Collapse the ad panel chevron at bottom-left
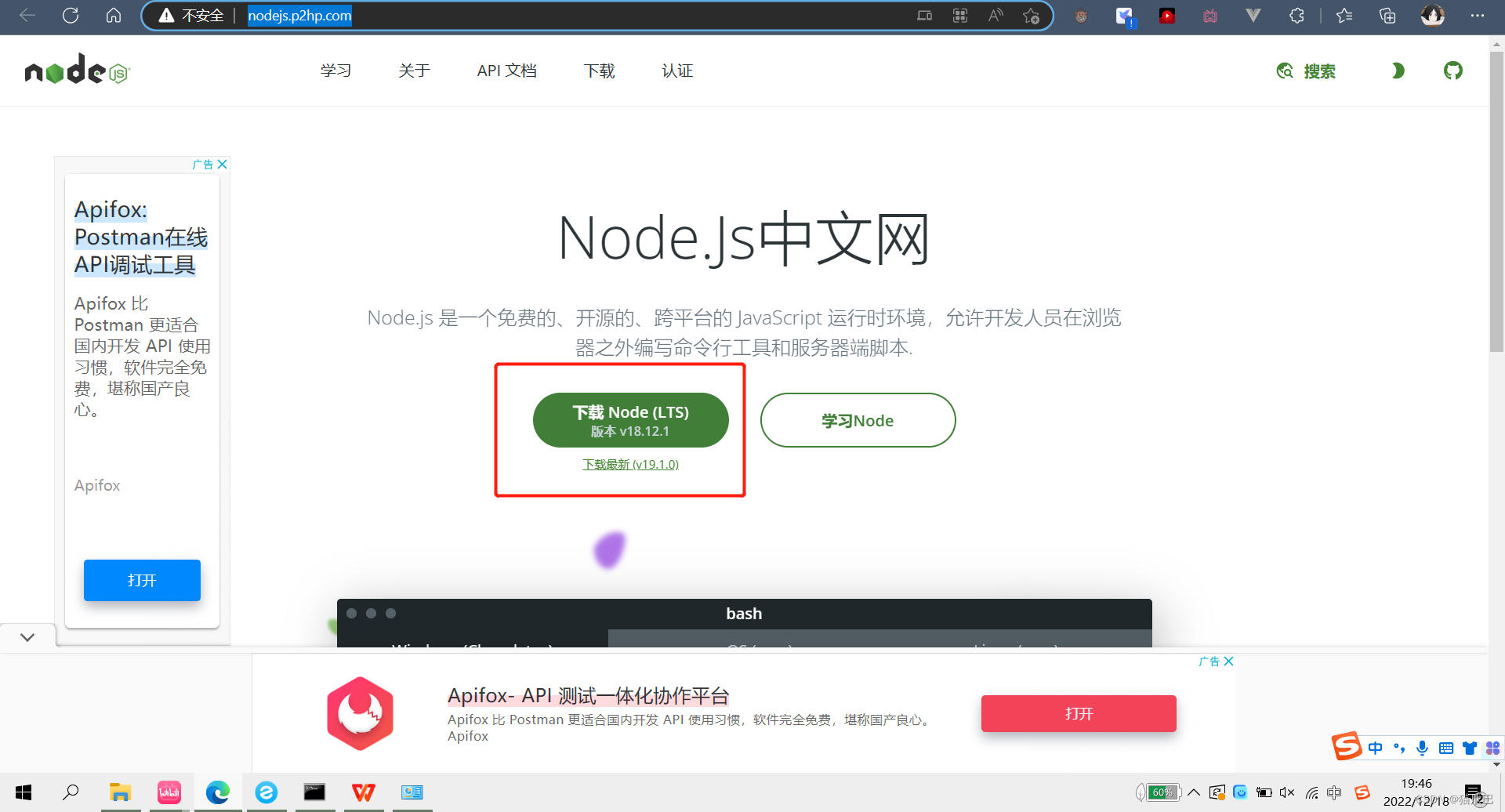 coord(27,637)
